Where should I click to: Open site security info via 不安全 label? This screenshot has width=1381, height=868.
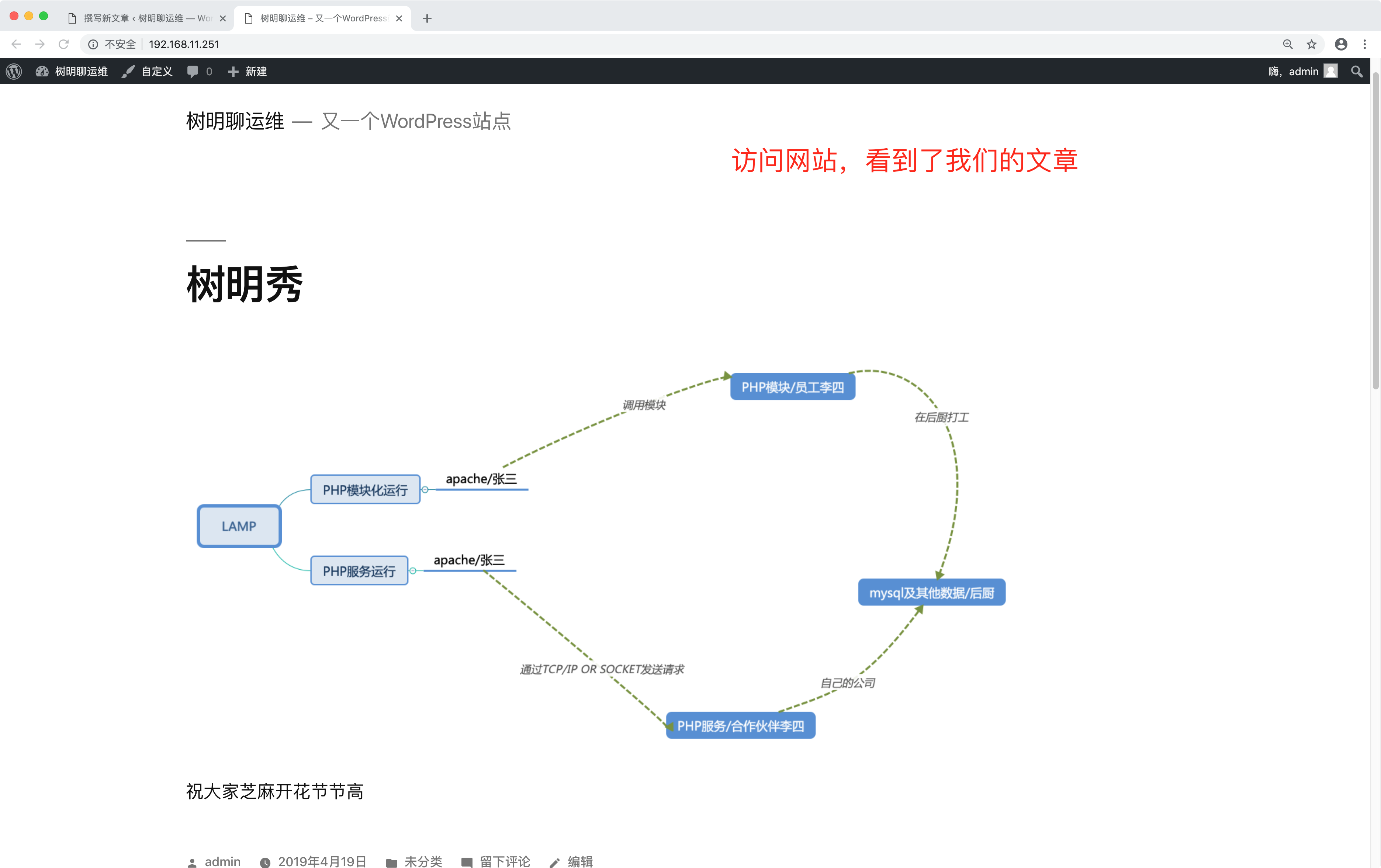120,44
